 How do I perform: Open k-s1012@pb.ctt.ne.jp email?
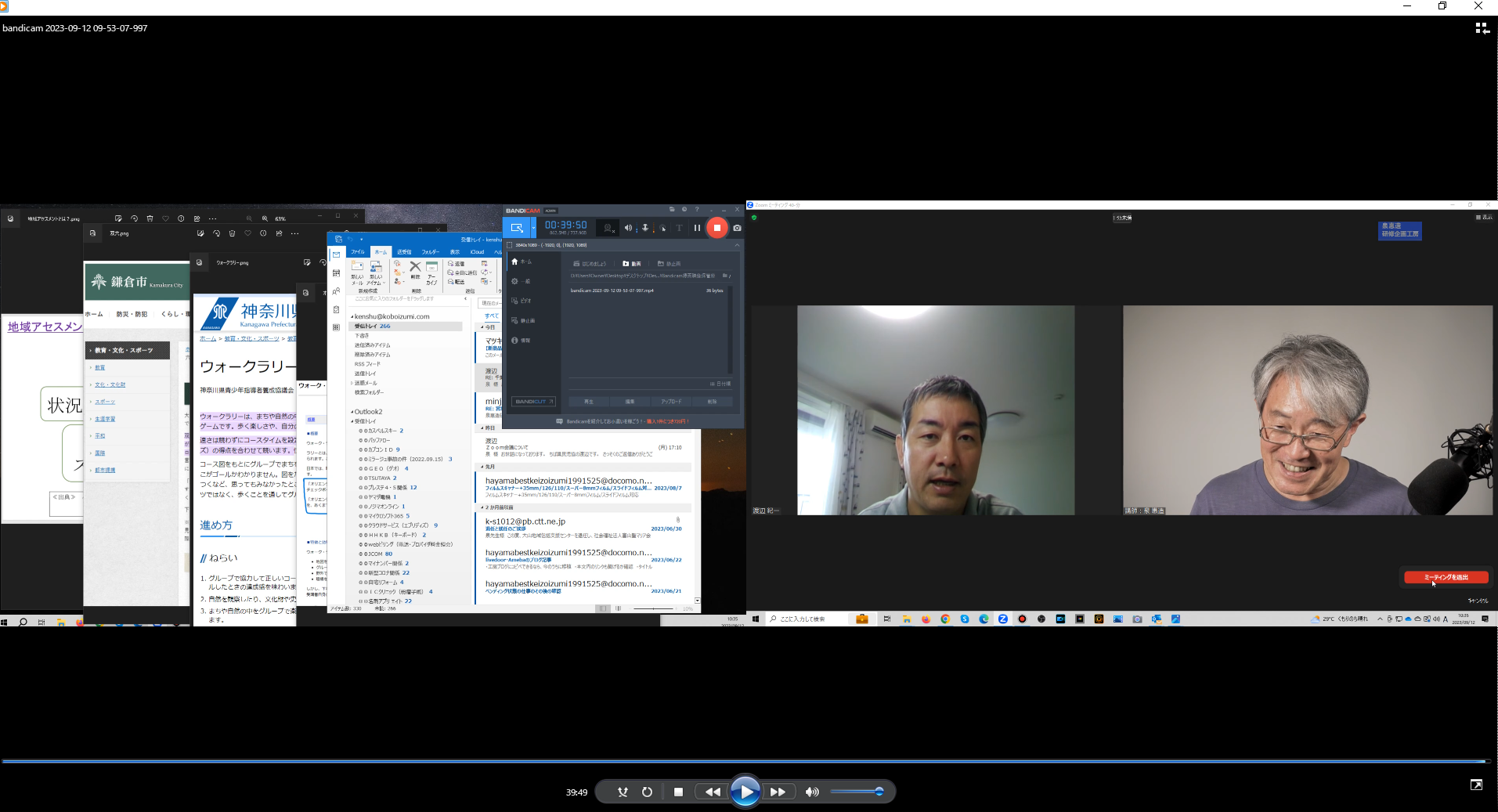583,528
